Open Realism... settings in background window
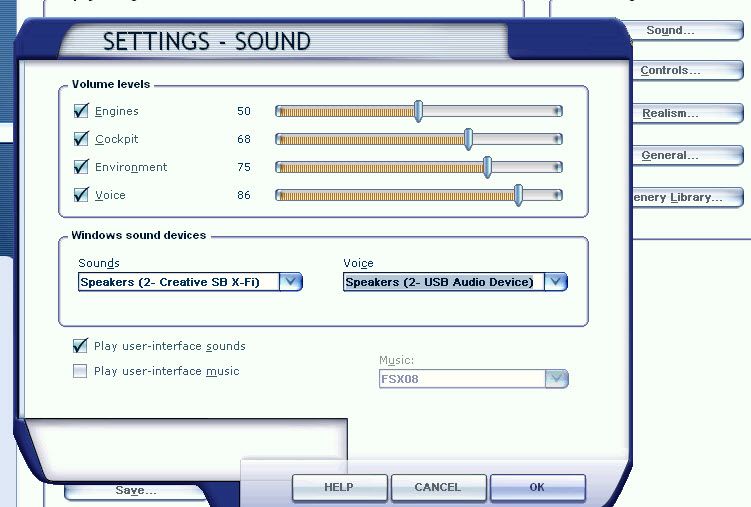 pos(688,113)
